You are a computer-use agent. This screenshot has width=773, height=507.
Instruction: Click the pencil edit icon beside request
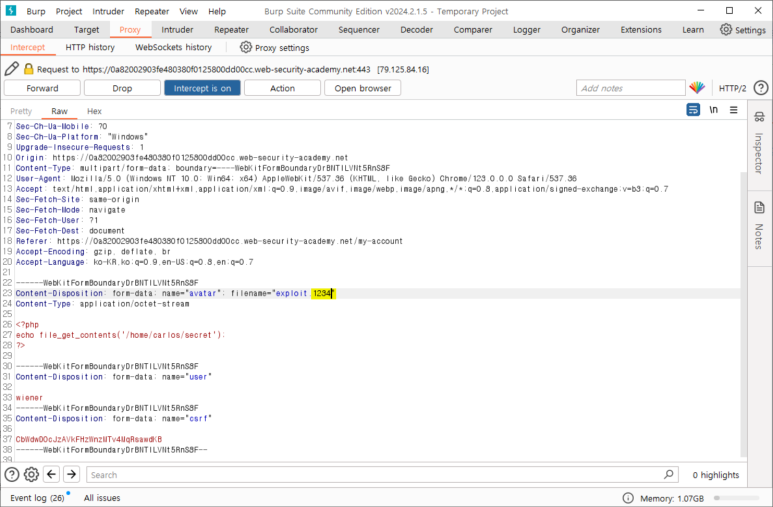click(11, 69)
